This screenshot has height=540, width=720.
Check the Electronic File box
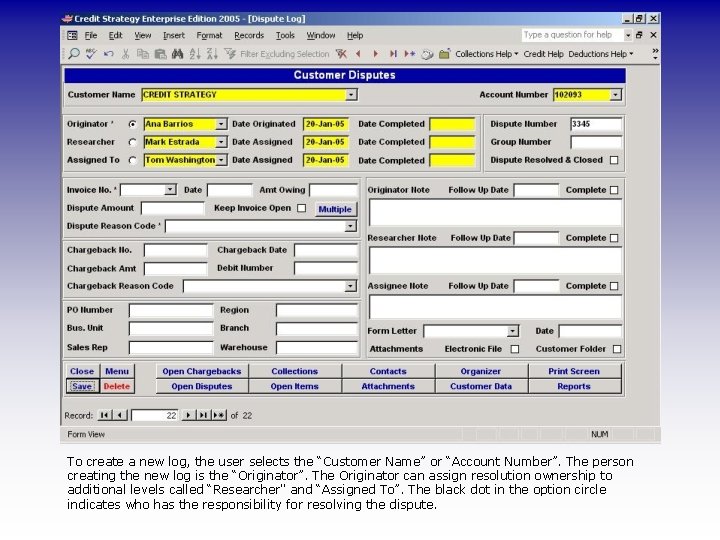[515, 349]
